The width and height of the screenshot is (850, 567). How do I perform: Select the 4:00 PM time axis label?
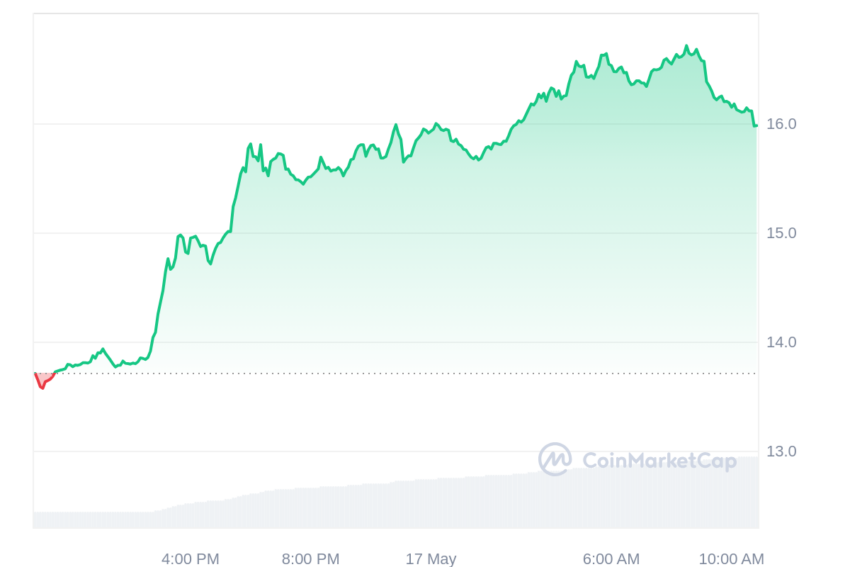[x=190, y=558]
